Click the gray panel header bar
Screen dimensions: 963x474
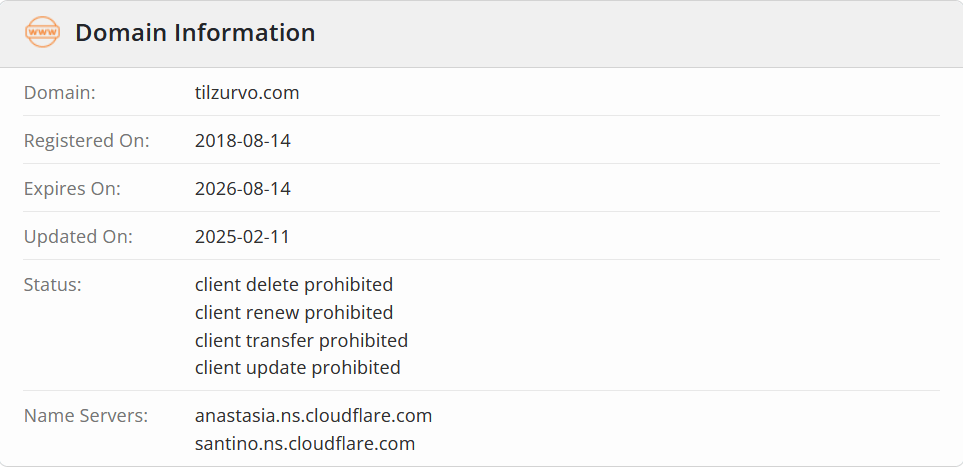(x=482, y=34)
